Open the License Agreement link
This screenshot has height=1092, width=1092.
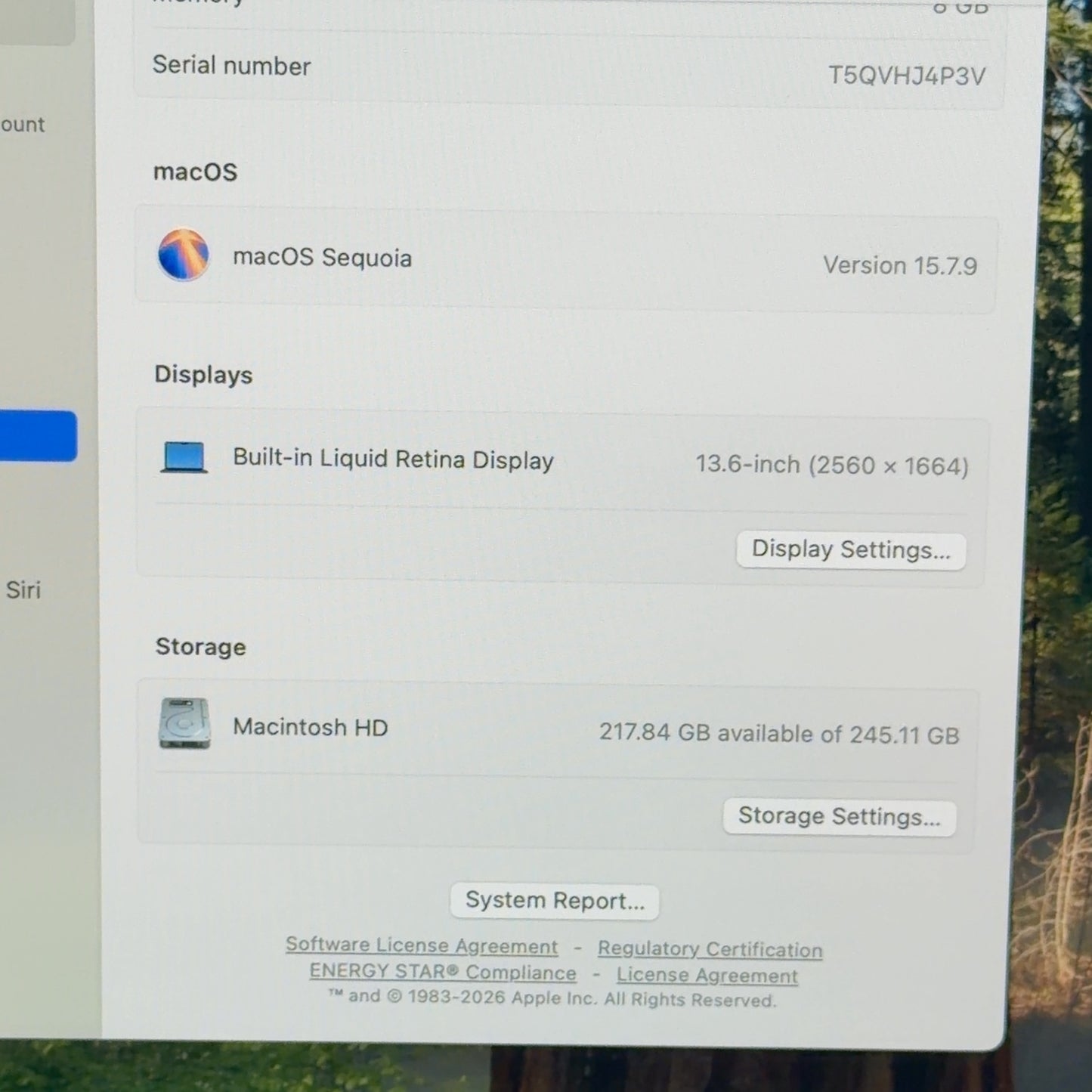(x=707, y=976)
